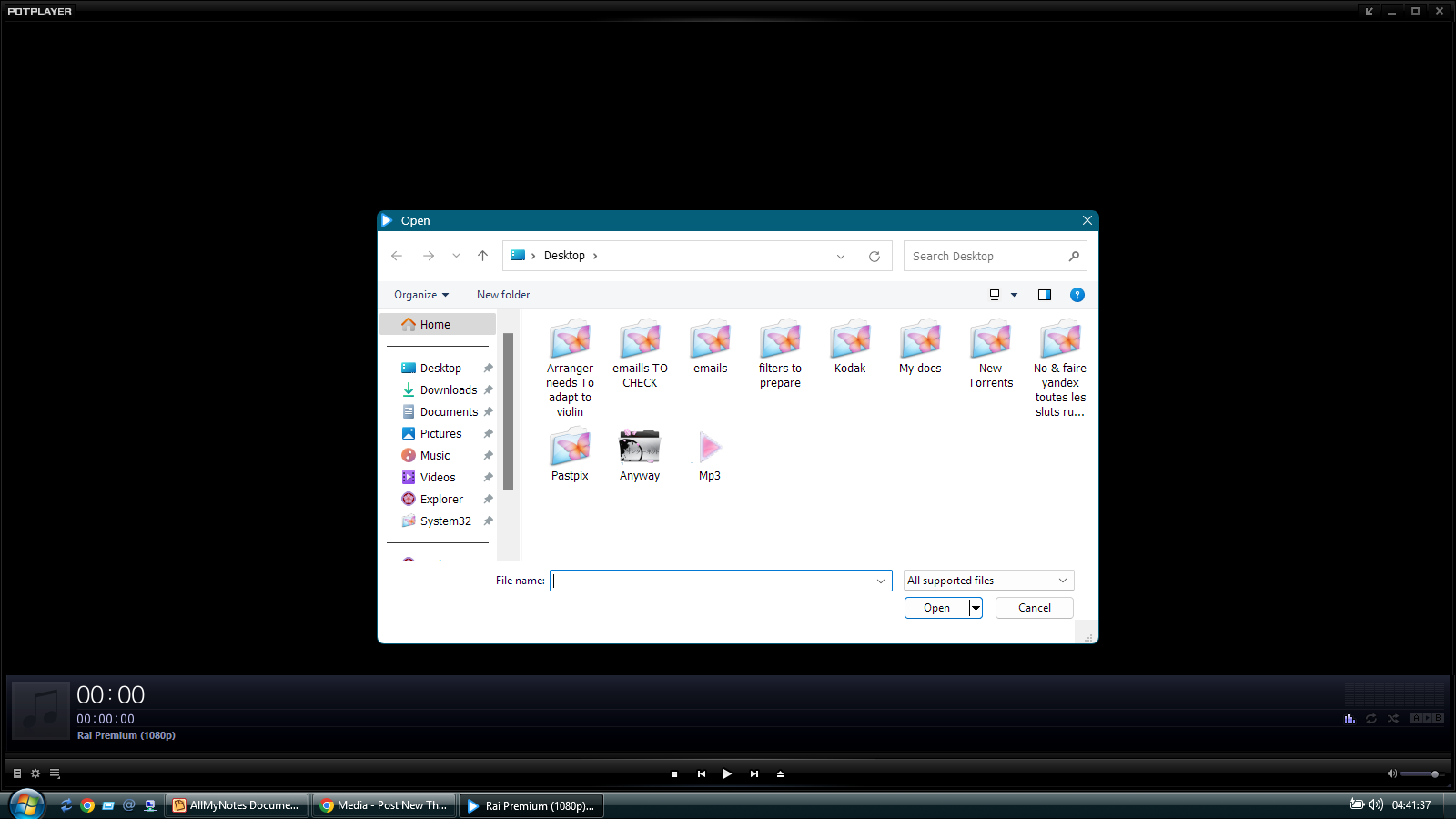Open PotPlayer preferences gear icon
This screenshot has width=1456, height=819.
point(35,773)
